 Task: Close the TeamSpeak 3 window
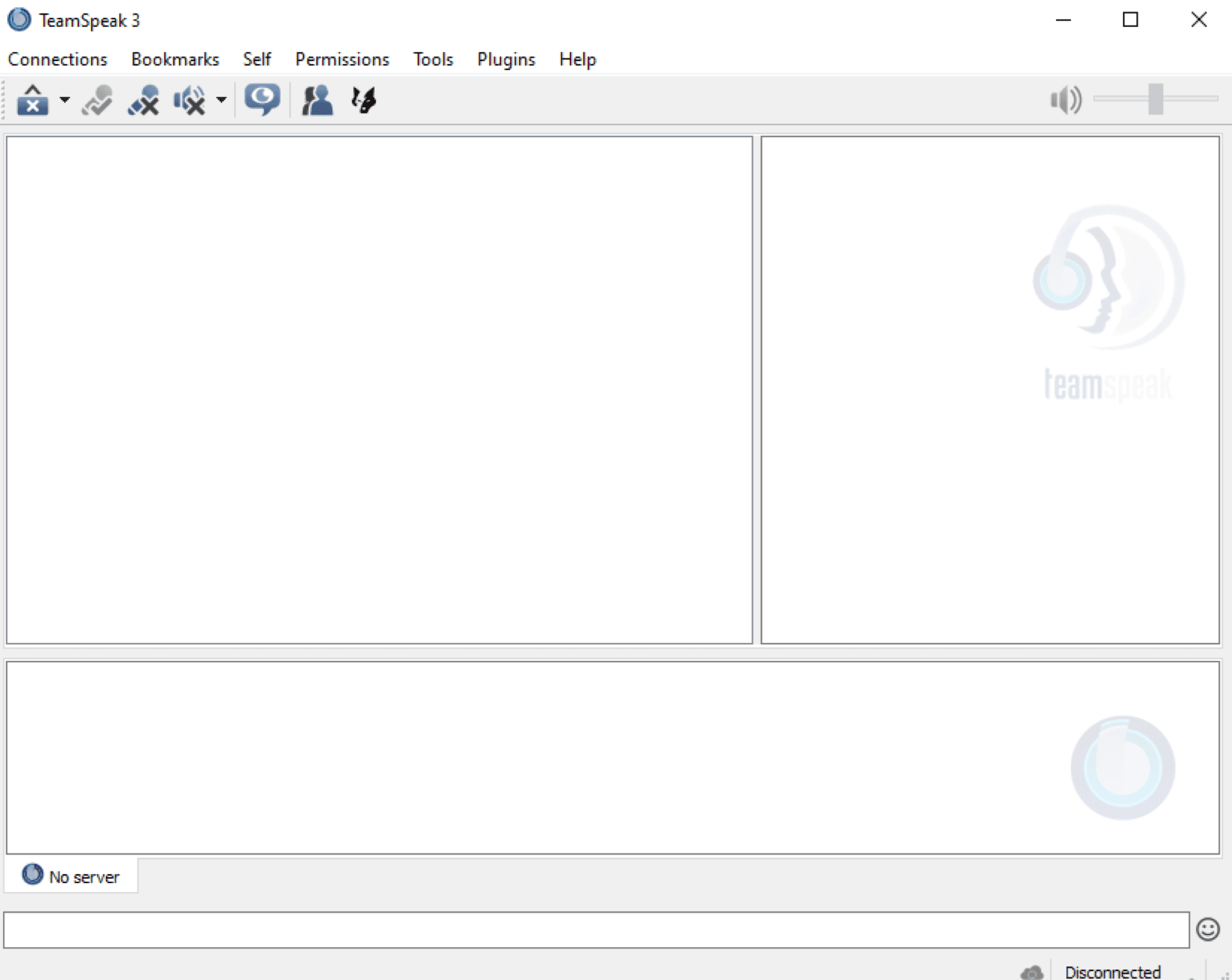1199,20
